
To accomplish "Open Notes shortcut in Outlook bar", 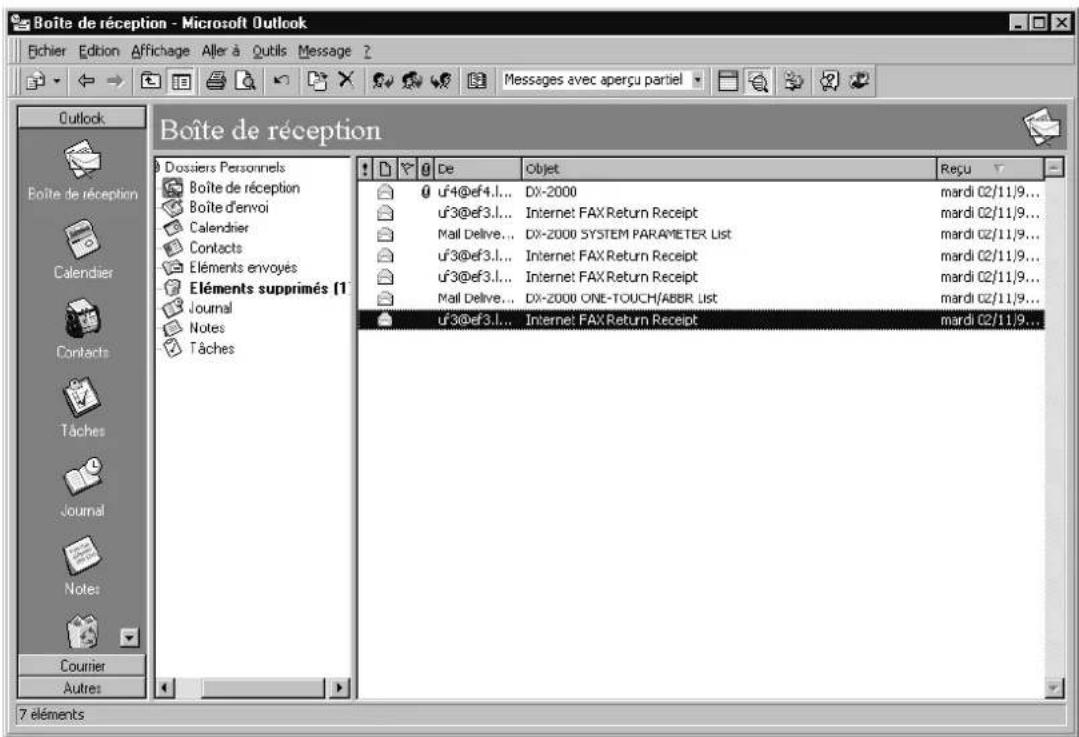I will tap(83, 566).
